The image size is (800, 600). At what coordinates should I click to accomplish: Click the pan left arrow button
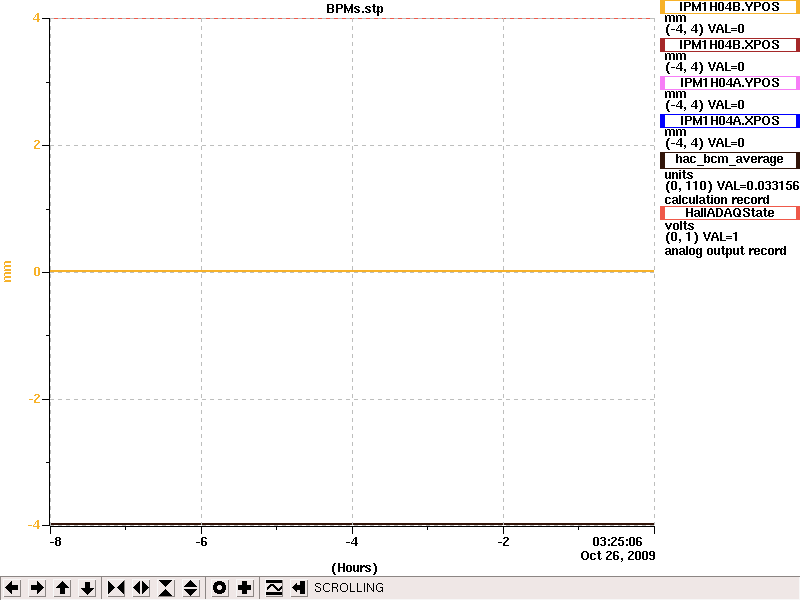click(12, 588)
